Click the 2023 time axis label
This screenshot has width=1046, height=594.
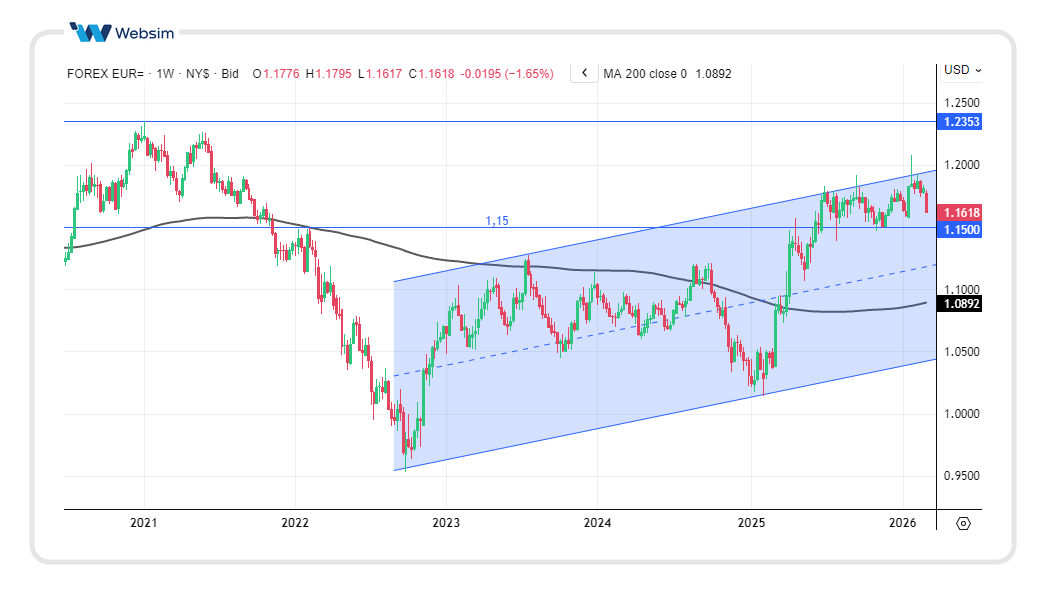[446, 523]
